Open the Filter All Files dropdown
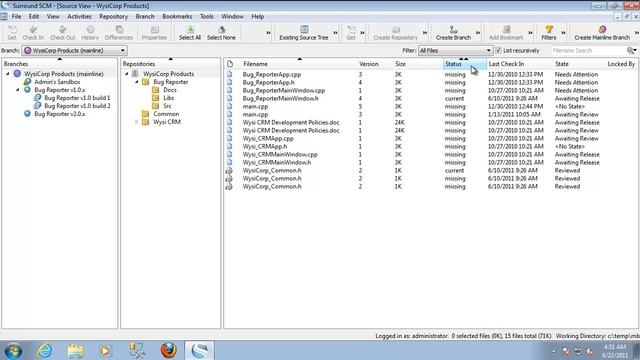Image resolution: width=640 pixels, height=360 pixels. 455,51
